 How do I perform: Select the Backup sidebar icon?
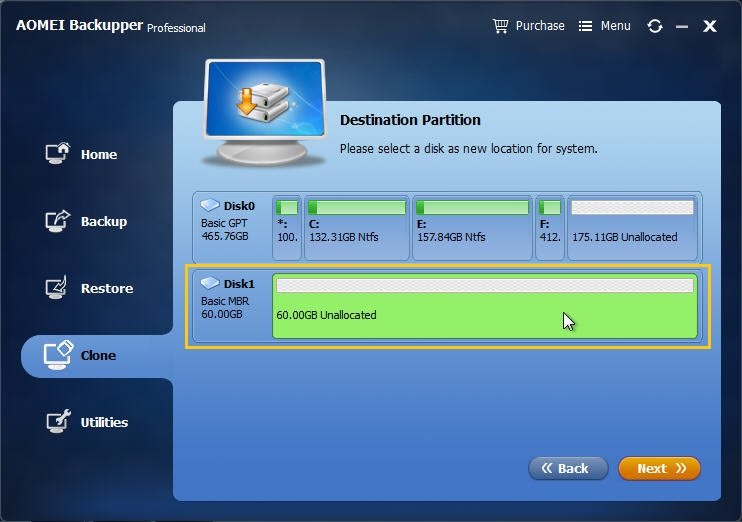point(58,221)
